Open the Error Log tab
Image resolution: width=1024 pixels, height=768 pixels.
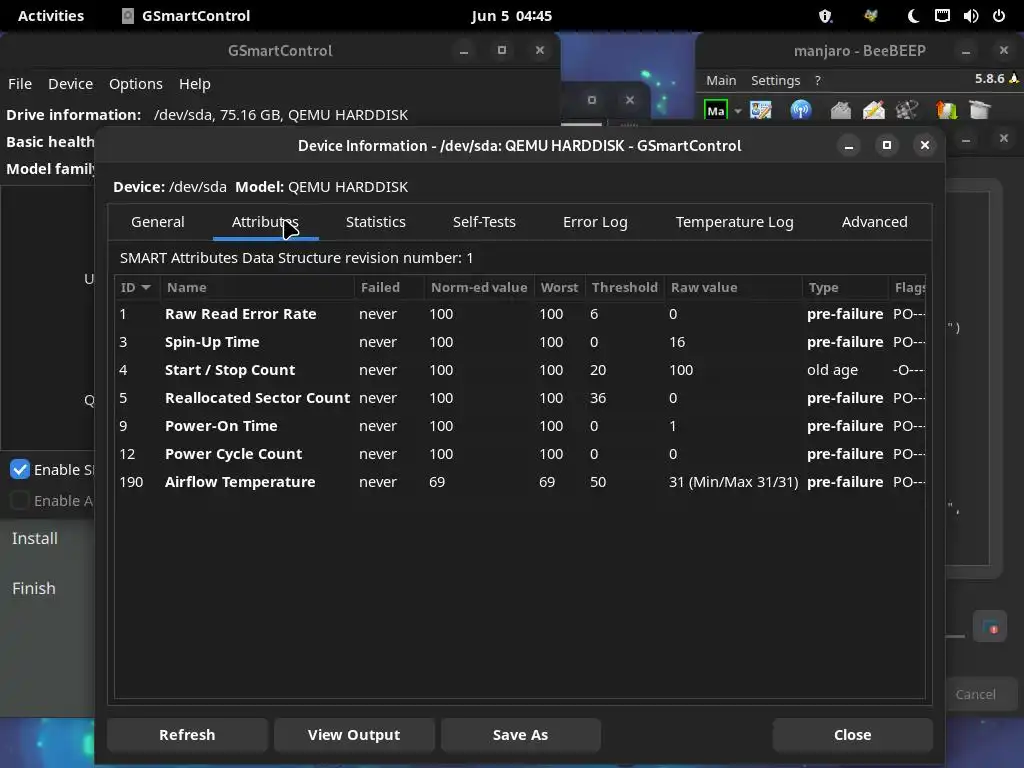click(595, 222)
